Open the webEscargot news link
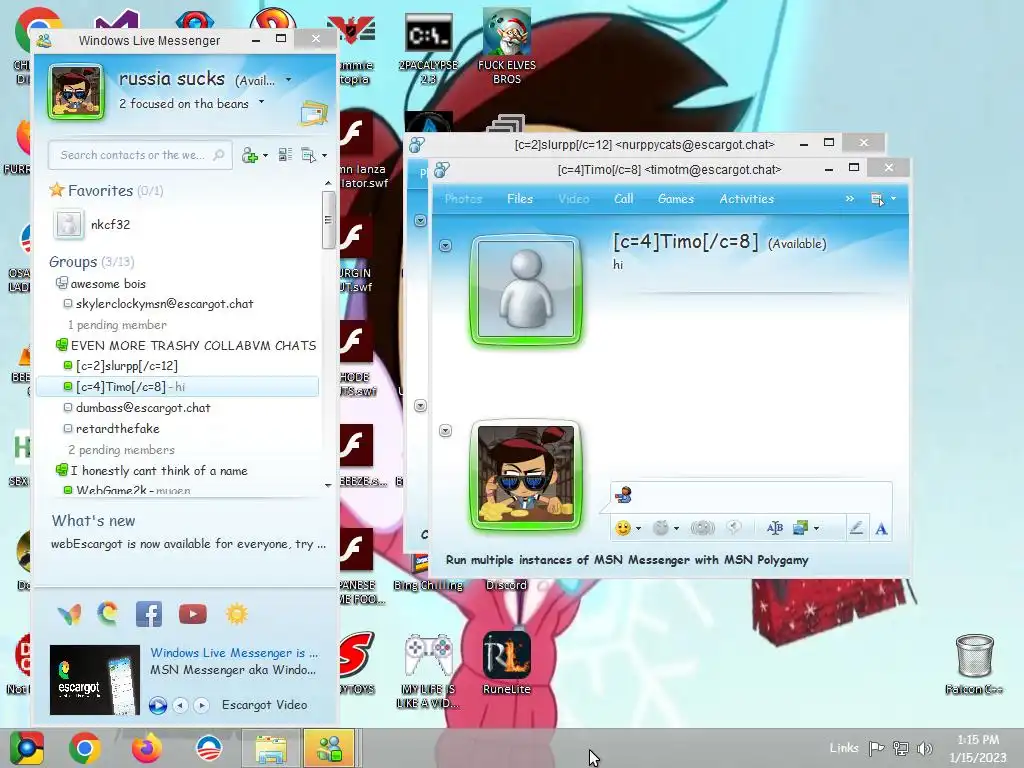Image resolution: width=1024 pixels, height=768 pixels. (188, 544)
